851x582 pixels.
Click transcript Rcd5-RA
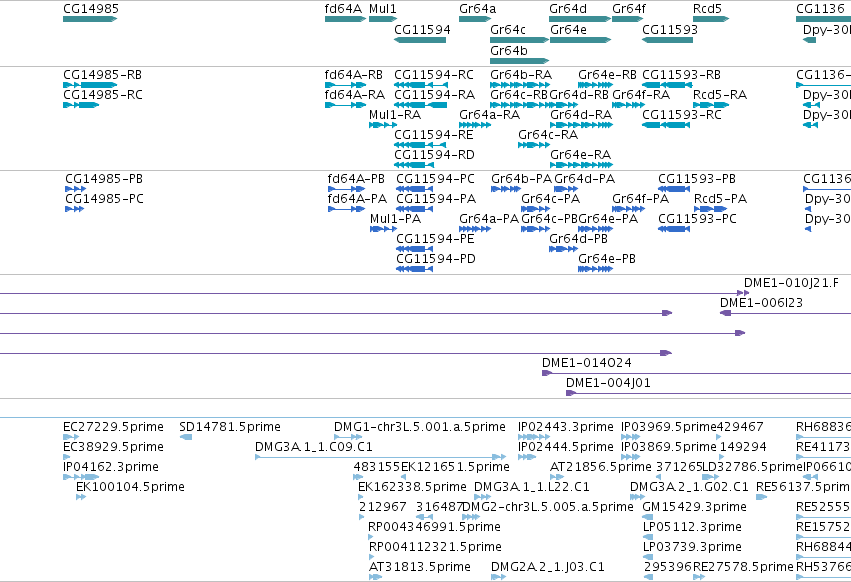[711, 105]
